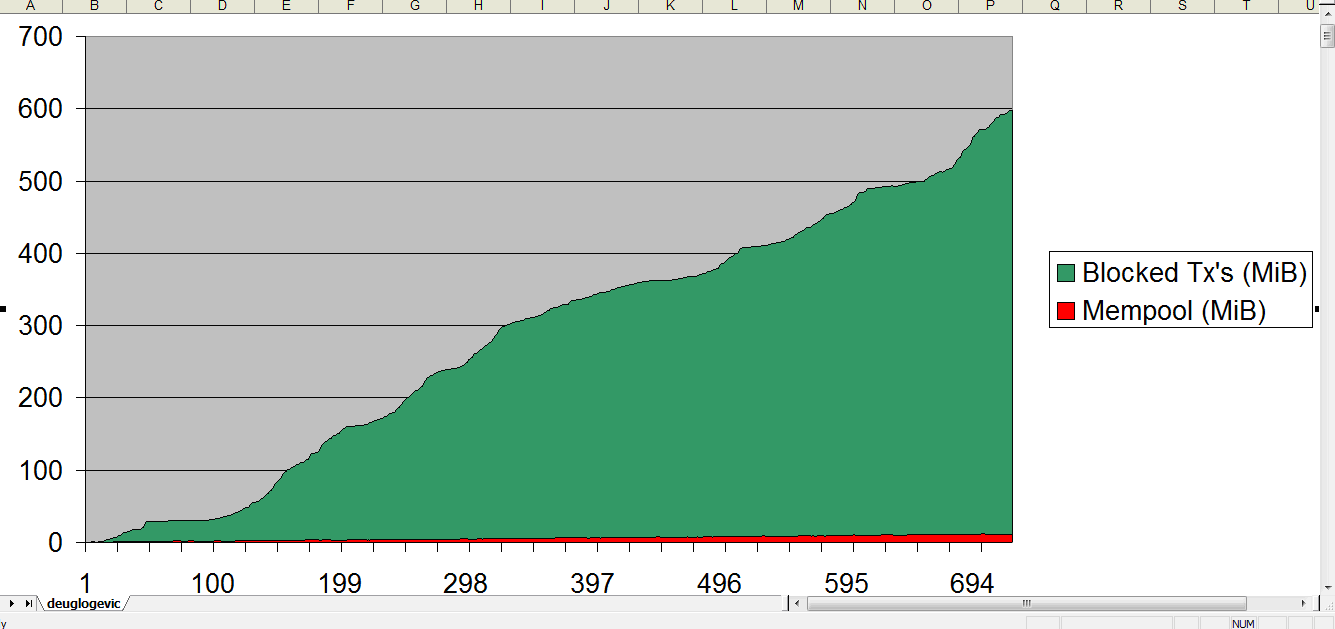The image size is (1335, 629).
Task: Click the horizontal scrollbar left arrow
Action: click(797, 603)
